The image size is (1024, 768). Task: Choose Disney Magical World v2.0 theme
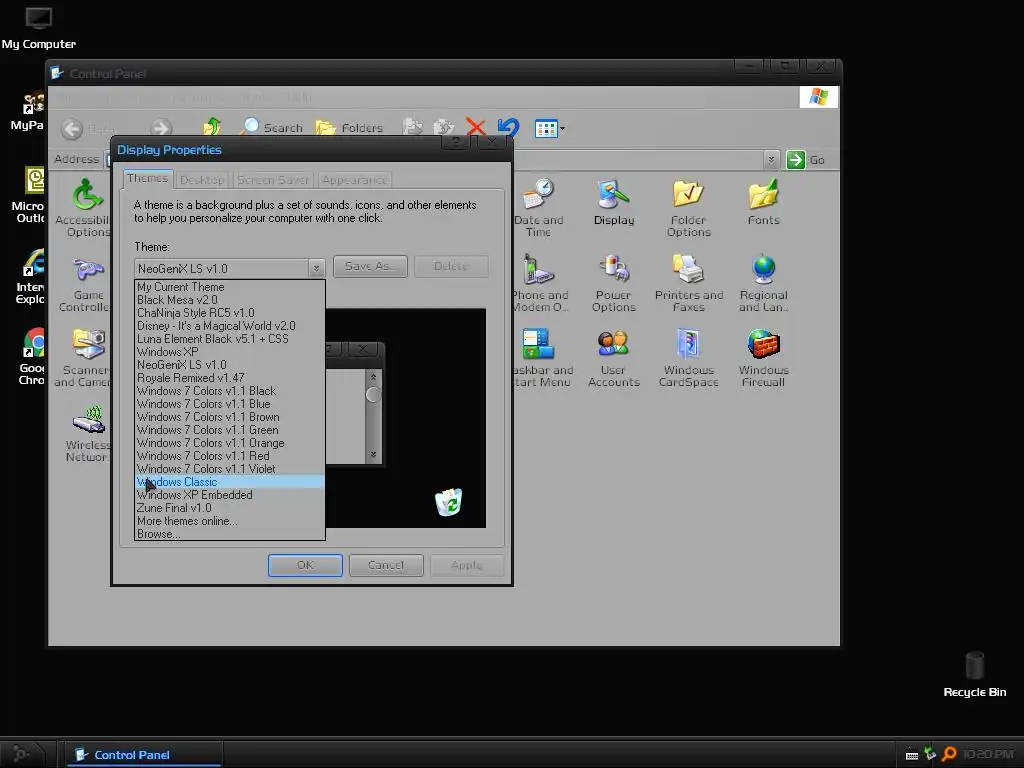point(229,326)
